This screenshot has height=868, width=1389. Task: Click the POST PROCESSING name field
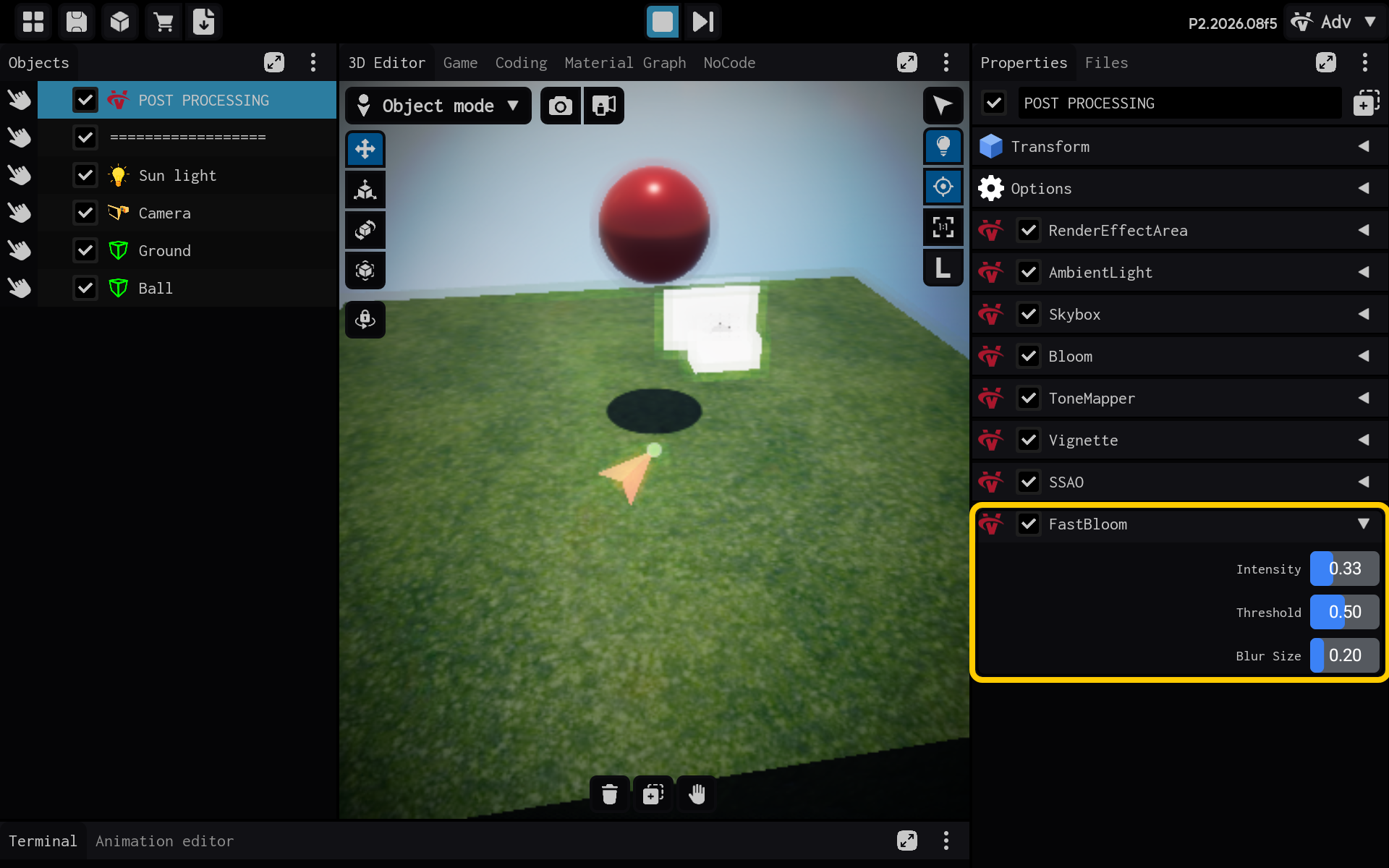coord(1180,103)
